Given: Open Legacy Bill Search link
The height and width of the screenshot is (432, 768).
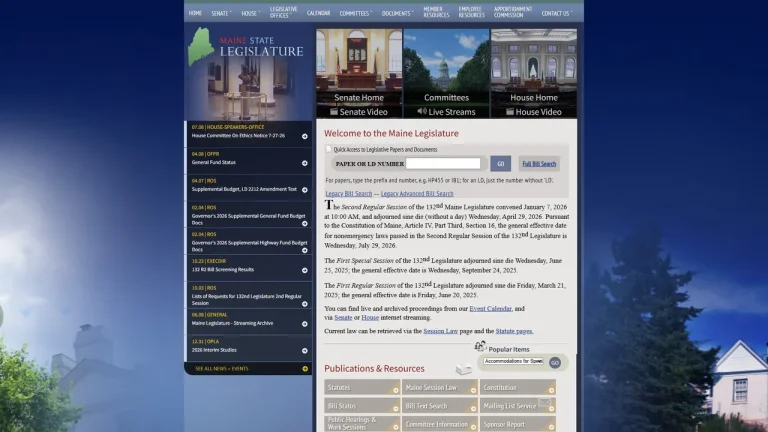Looking at the screenshot, I should tap(349, 193).
